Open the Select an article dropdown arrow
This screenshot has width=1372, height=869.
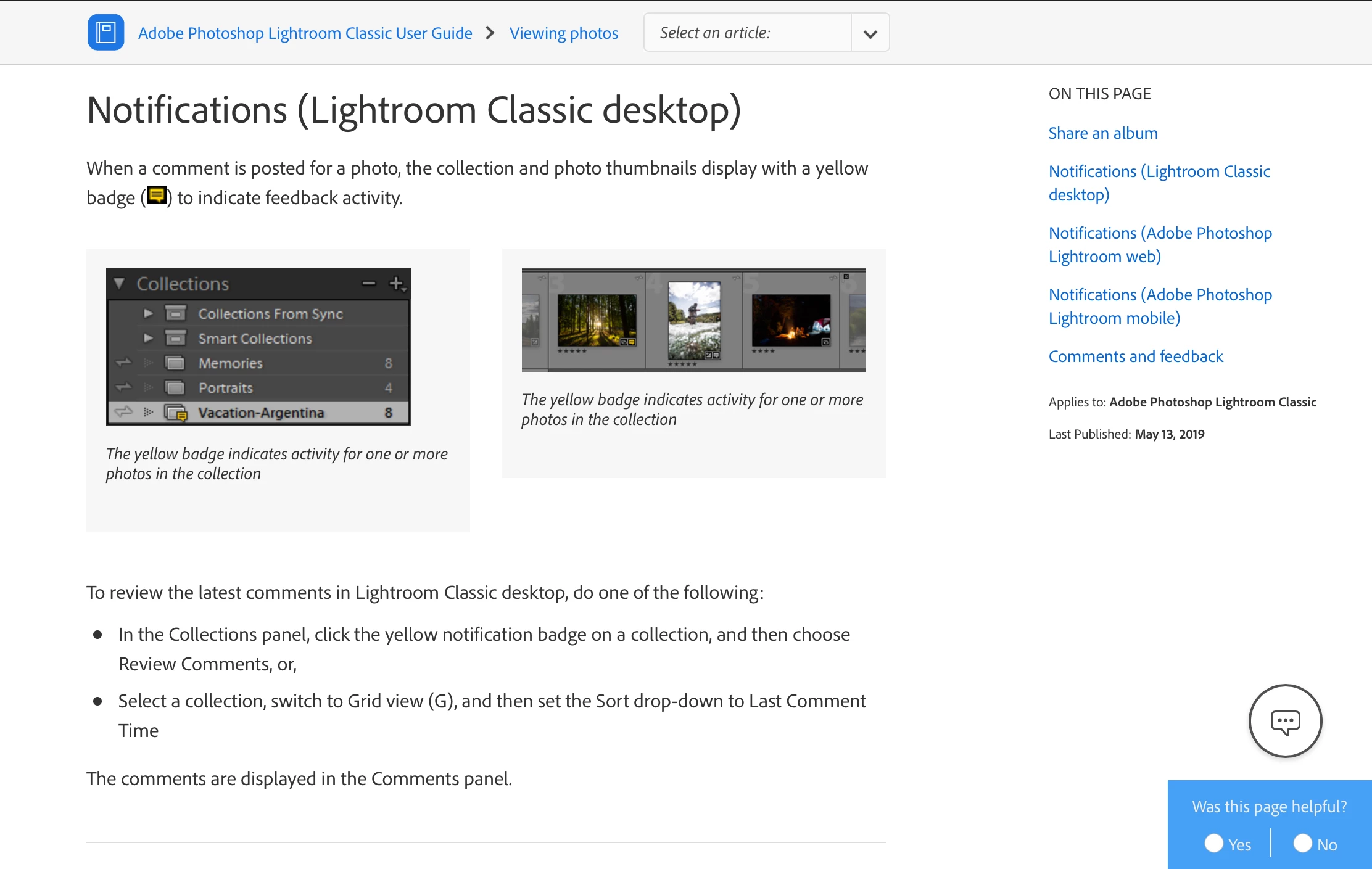(870, 33)
